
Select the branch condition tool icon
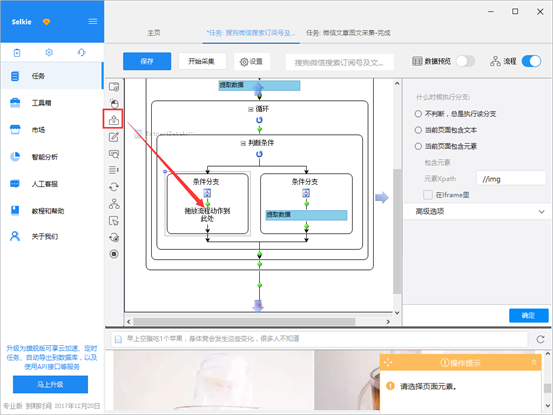tap(114, 203)
